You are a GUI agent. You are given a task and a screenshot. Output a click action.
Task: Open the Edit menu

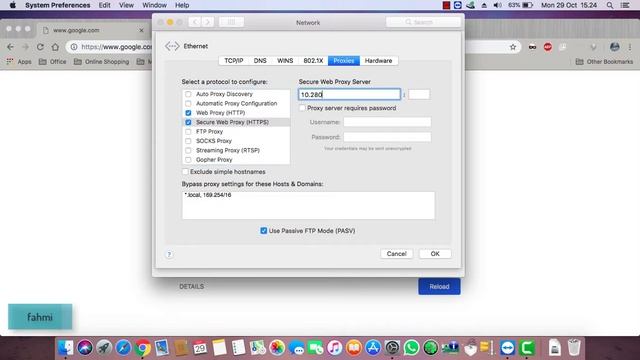(x=104, y=5)
